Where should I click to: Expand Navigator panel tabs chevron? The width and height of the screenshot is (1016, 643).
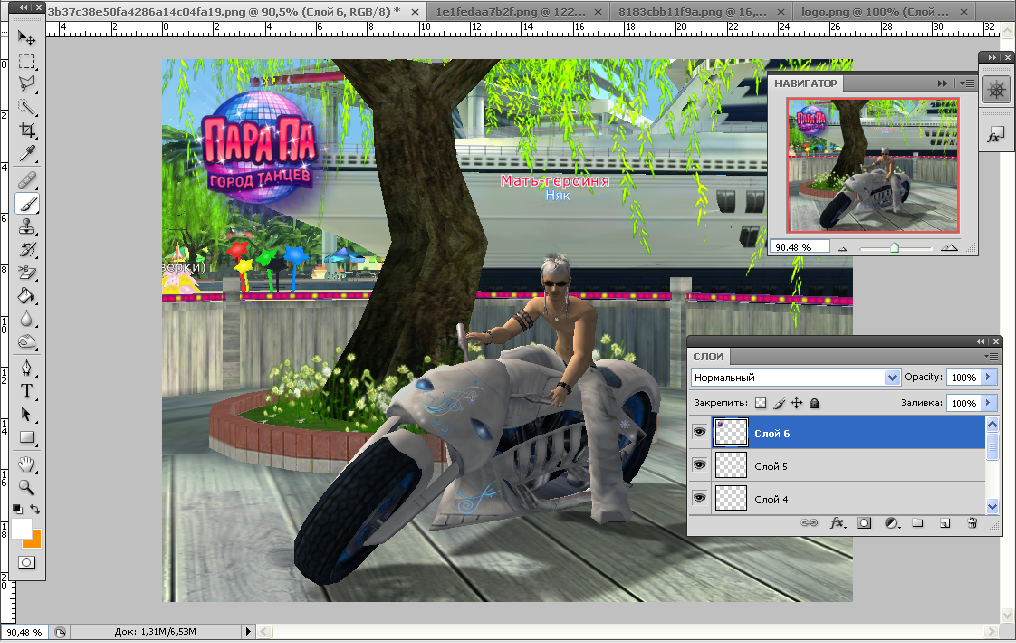tap(942, 83)
